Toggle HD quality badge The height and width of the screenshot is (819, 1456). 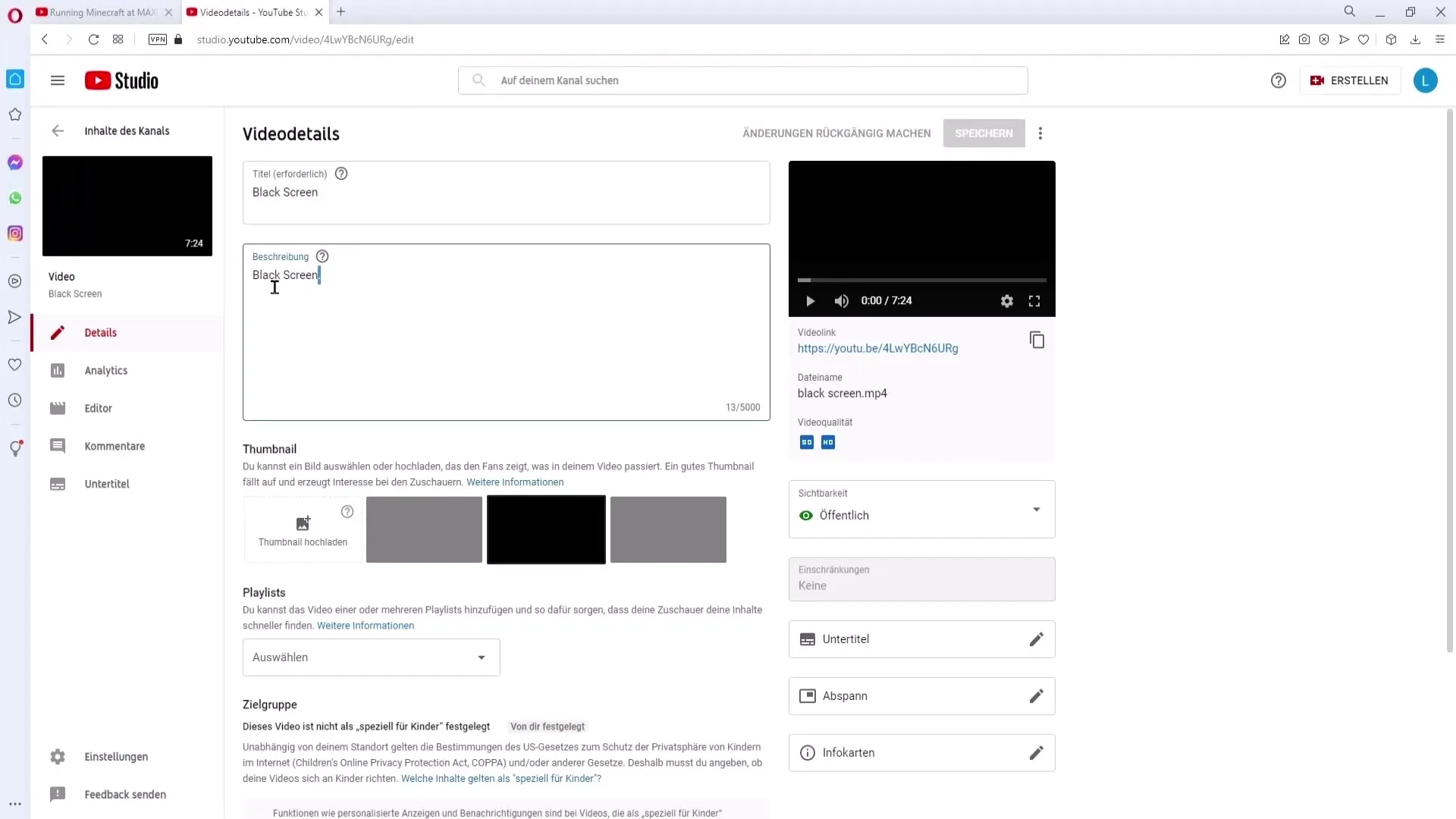tap(828, 442)
